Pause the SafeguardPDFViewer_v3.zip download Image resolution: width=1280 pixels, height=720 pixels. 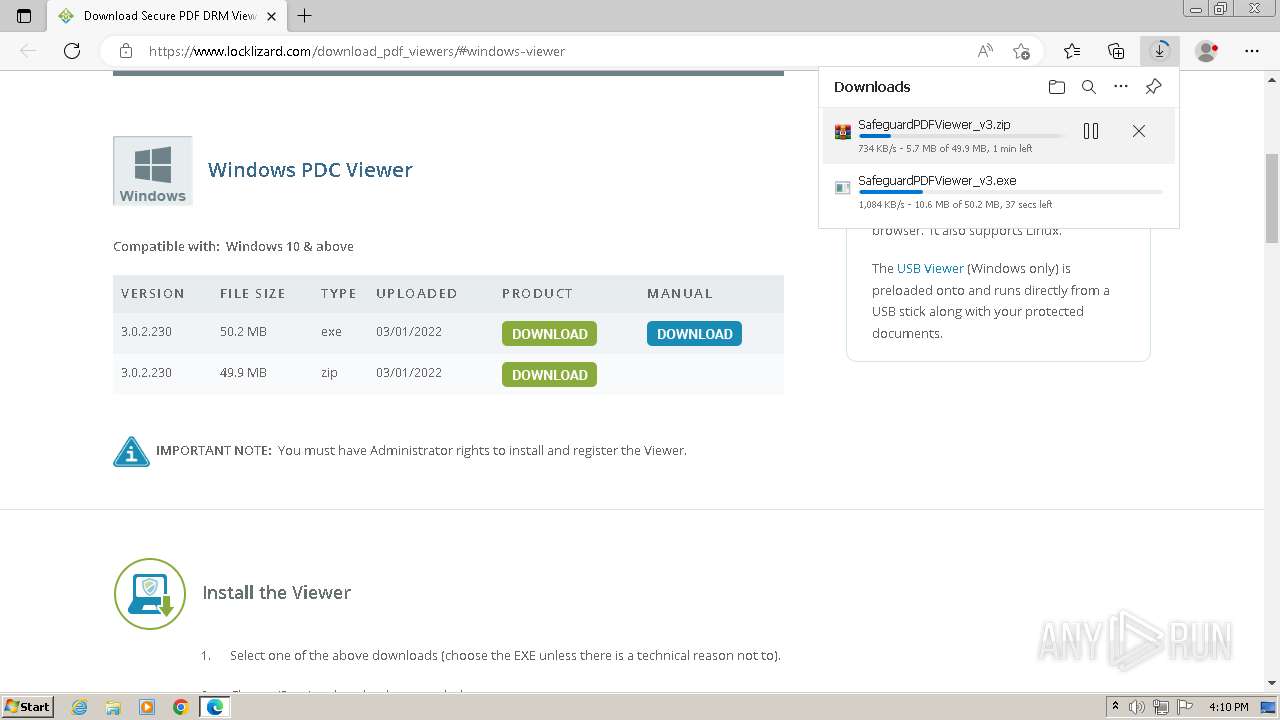point(1091,131)
